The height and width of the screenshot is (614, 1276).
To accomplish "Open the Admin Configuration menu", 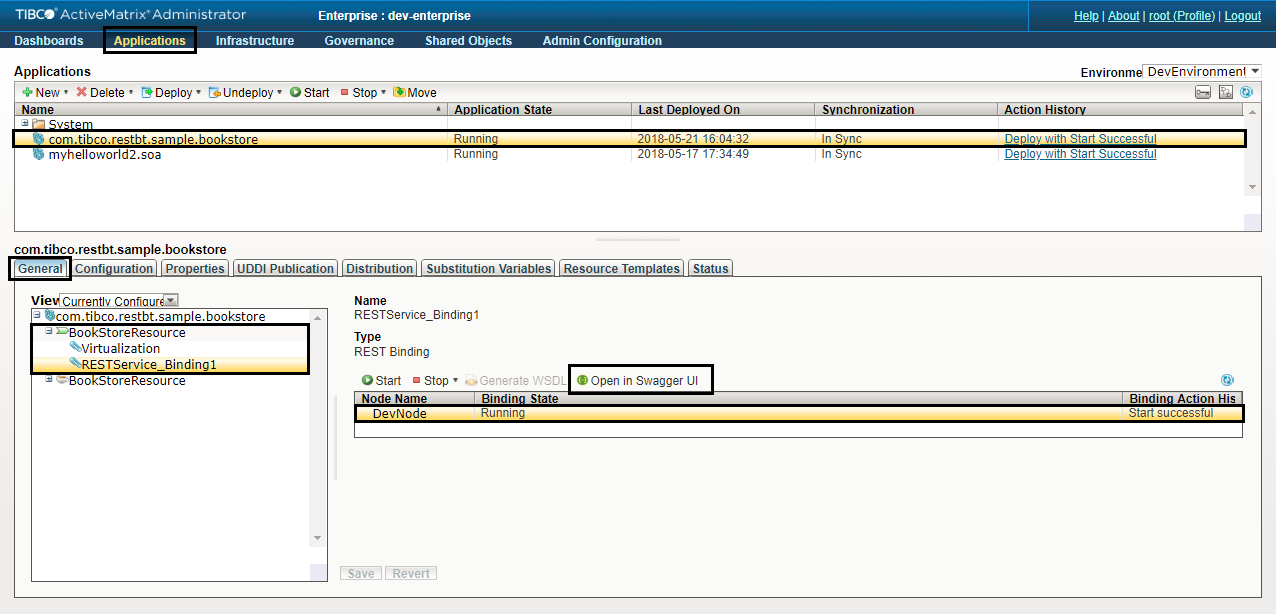I will (x=602, y=41).
